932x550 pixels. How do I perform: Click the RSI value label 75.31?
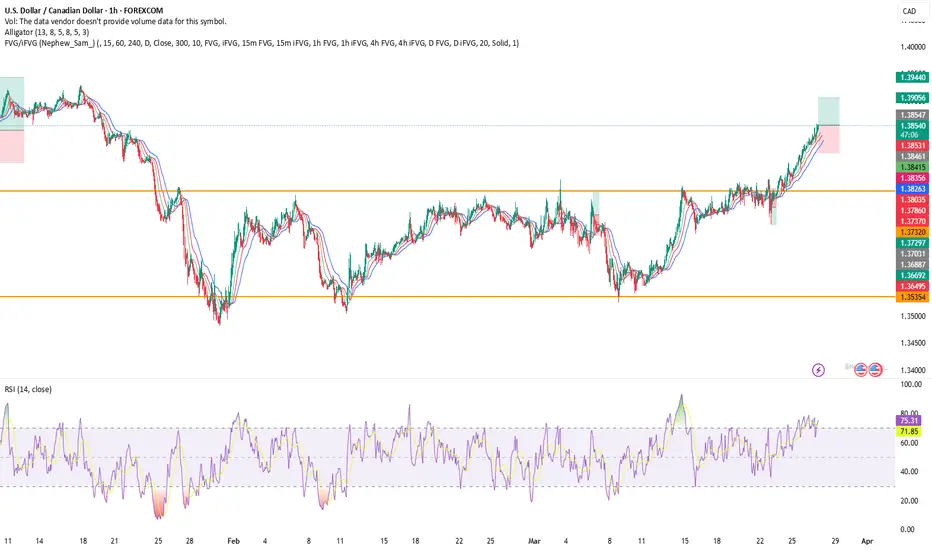pos(909,420)
